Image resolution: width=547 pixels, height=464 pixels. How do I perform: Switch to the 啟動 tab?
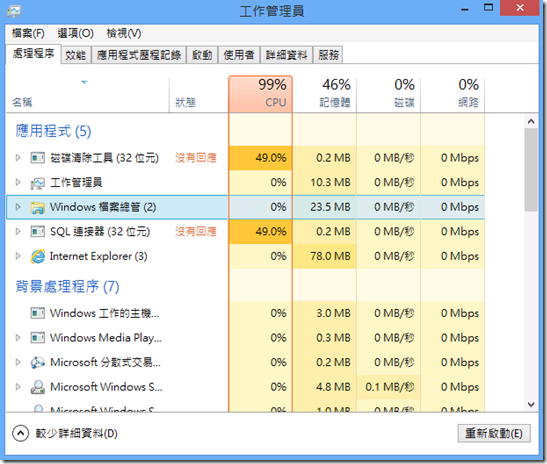click(x=202, y=55)
